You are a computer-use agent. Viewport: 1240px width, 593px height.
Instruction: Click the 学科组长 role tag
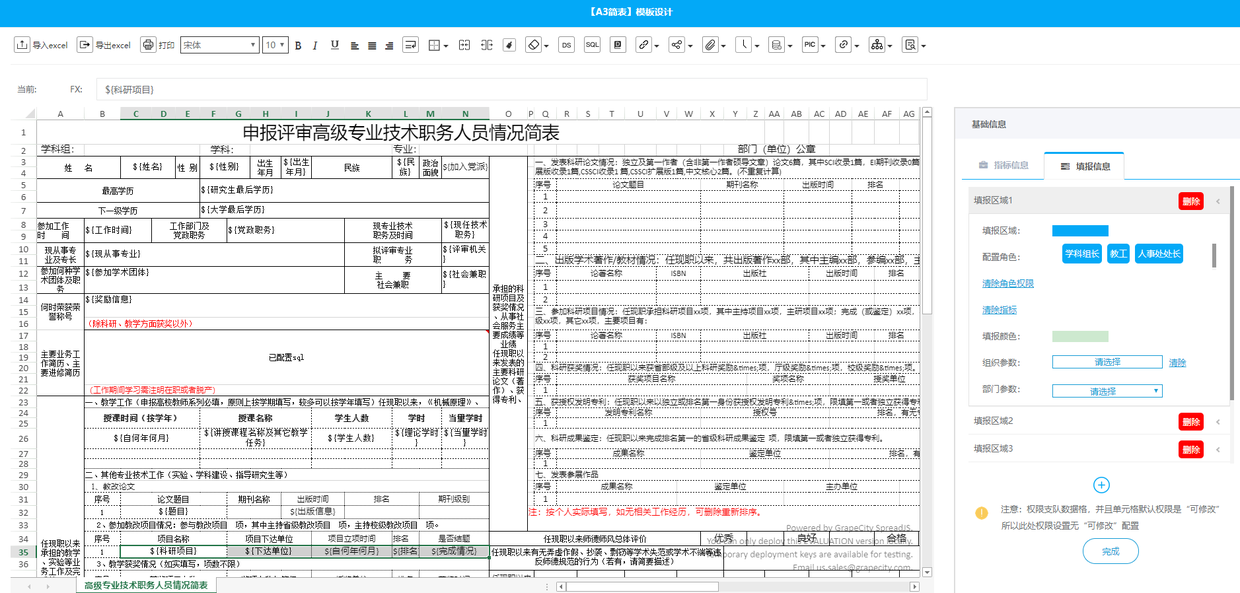tap(1081, 254)
